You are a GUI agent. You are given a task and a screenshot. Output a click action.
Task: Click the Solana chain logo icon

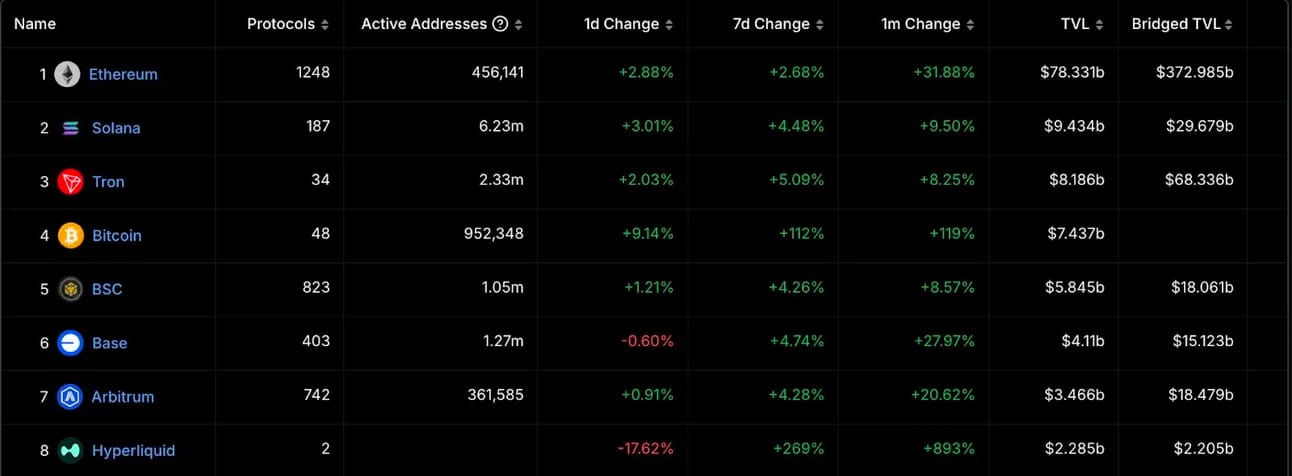[70, 128]
